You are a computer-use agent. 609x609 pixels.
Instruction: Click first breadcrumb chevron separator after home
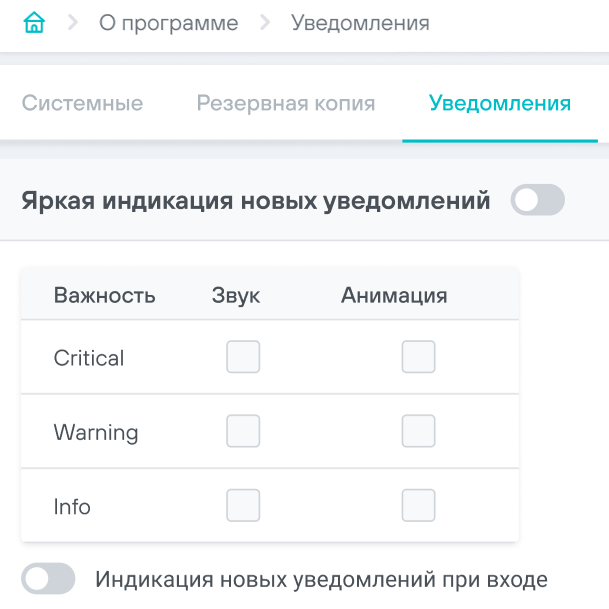coord(73,23)
